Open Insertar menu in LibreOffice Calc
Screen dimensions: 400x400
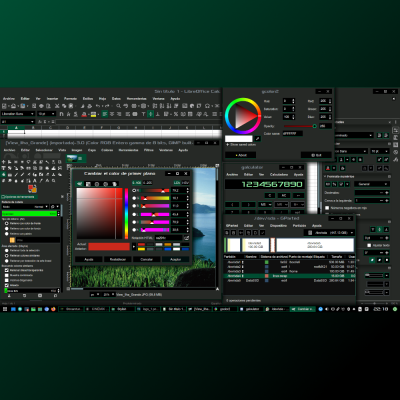coord(52,99)
